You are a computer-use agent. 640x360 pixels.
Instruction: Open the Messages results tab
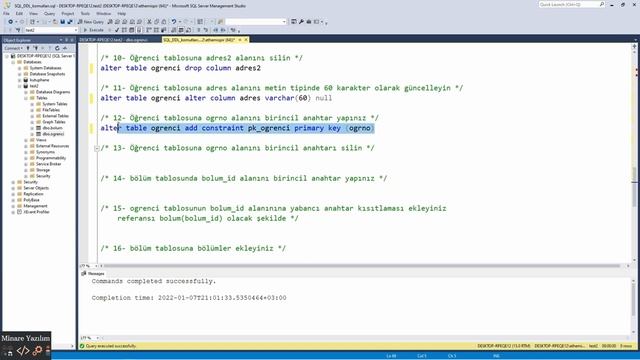click(93, 273)
